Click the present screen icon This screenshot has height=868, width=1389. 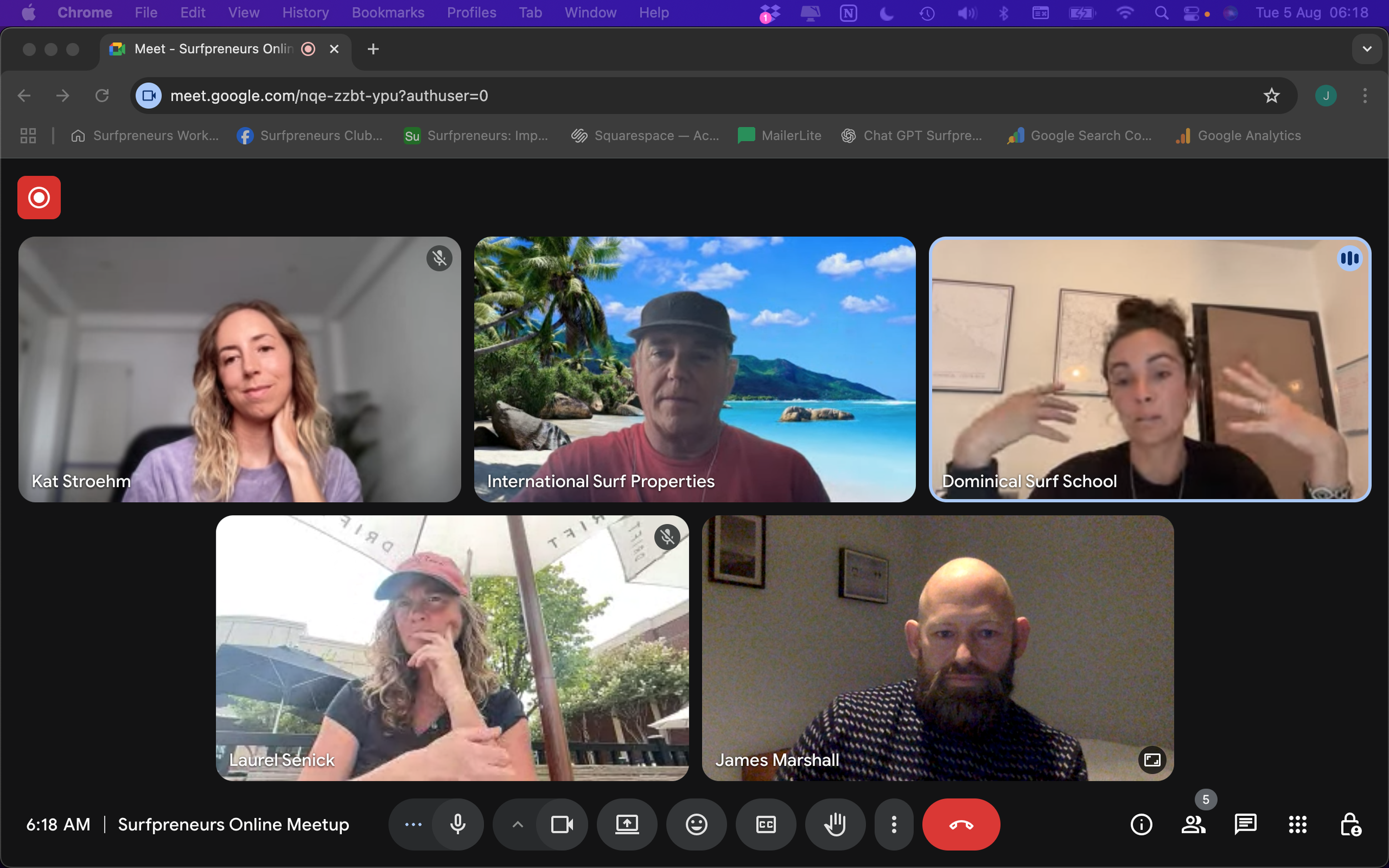[x=627, y=824]
